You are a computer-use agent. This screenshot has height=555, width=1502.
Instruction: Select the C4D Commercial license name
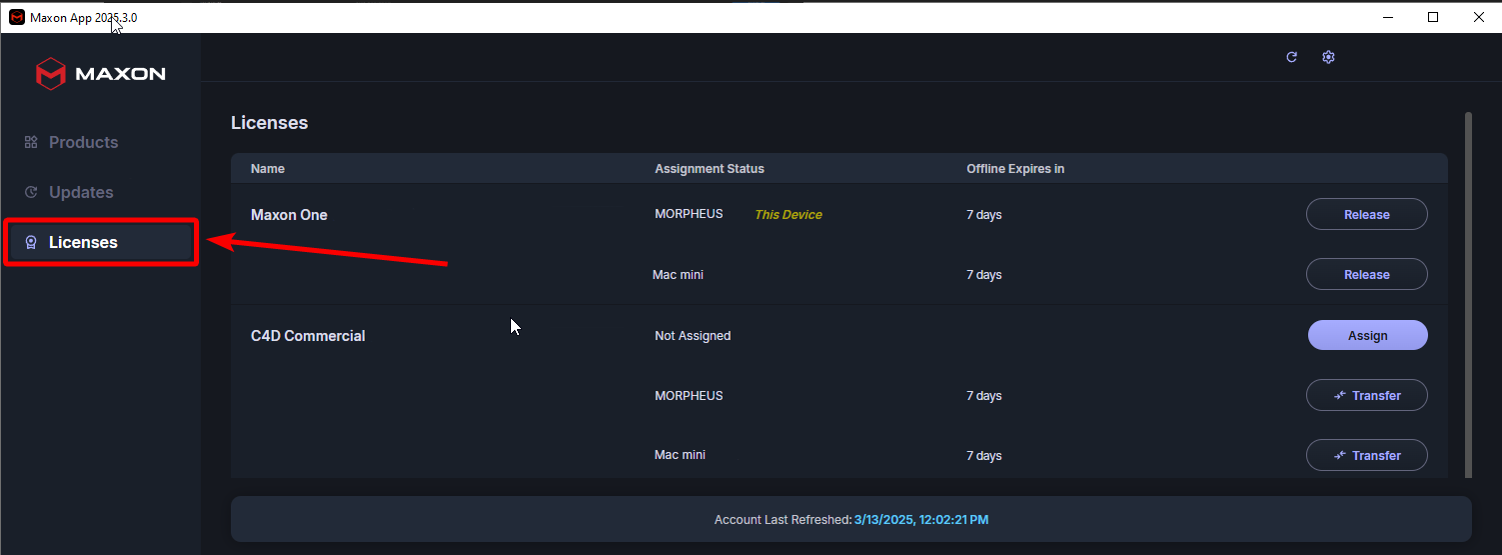coord(308,336)
